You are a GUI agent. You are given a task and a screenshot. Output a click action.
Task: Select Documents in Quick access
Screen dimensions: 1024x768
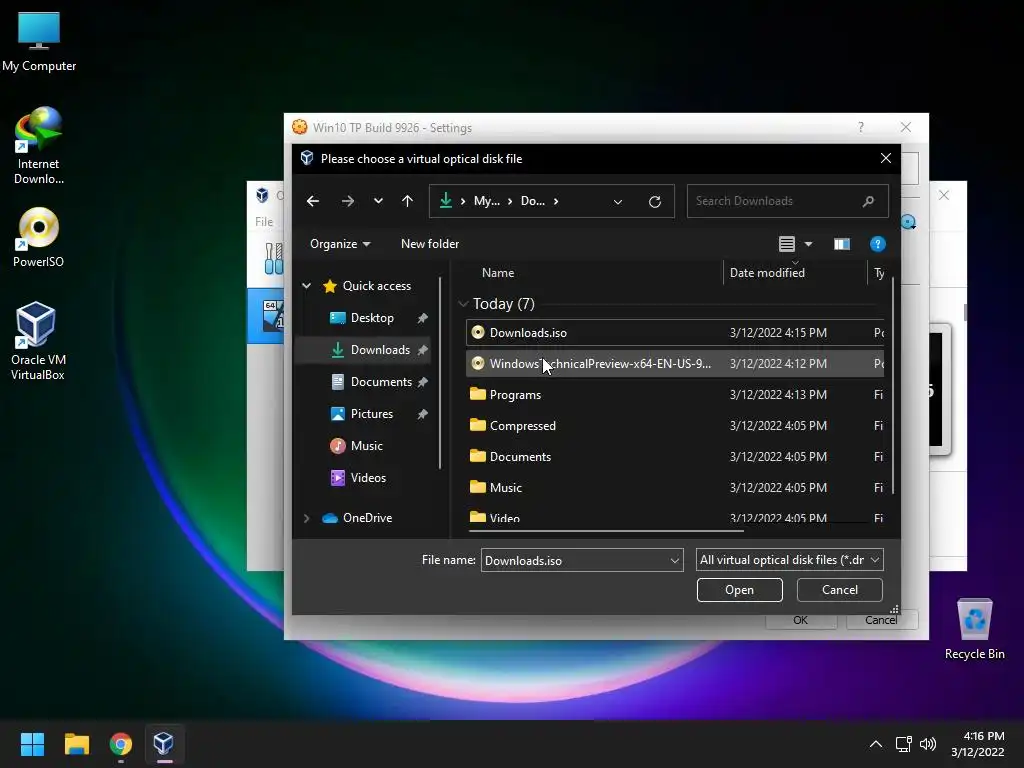[381, 382]
